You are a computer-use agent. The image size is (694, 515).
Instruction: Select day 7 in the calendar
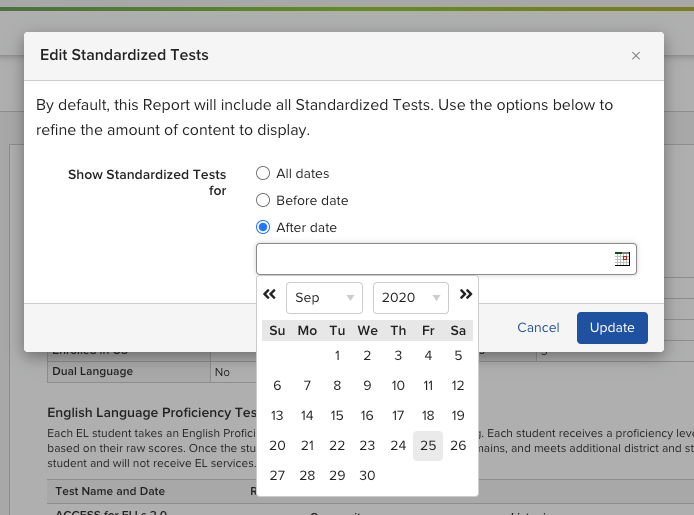click(307, 385)
